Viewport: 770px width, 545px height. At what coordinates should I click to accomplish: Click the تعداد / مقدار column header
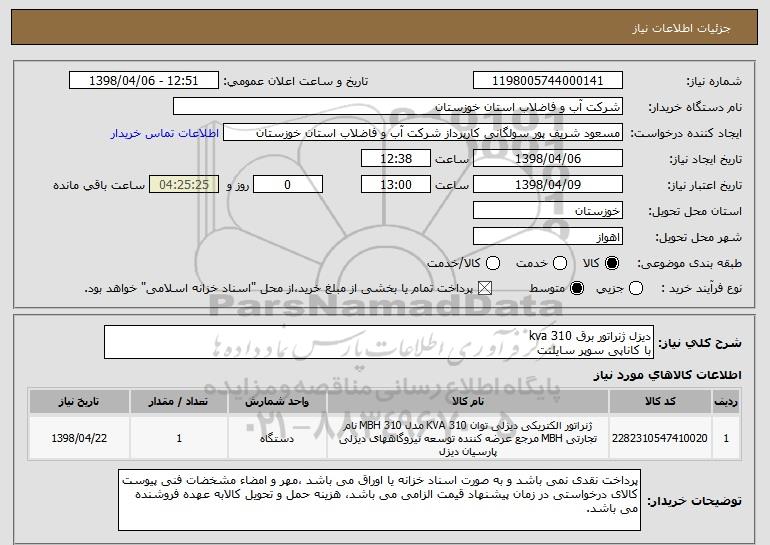(x=179, y=402)
